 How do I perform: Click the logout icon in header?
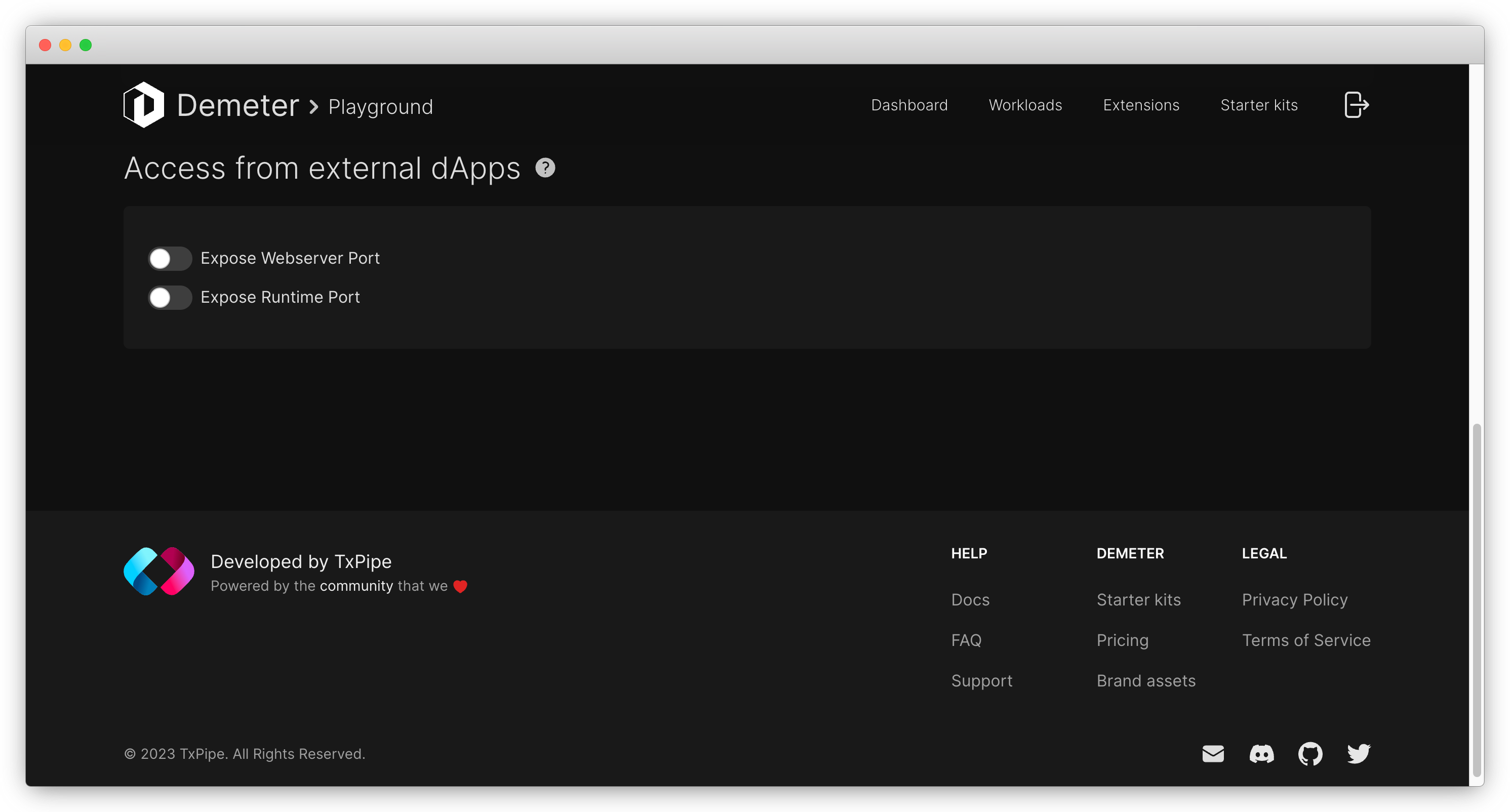coord(1357,105)
